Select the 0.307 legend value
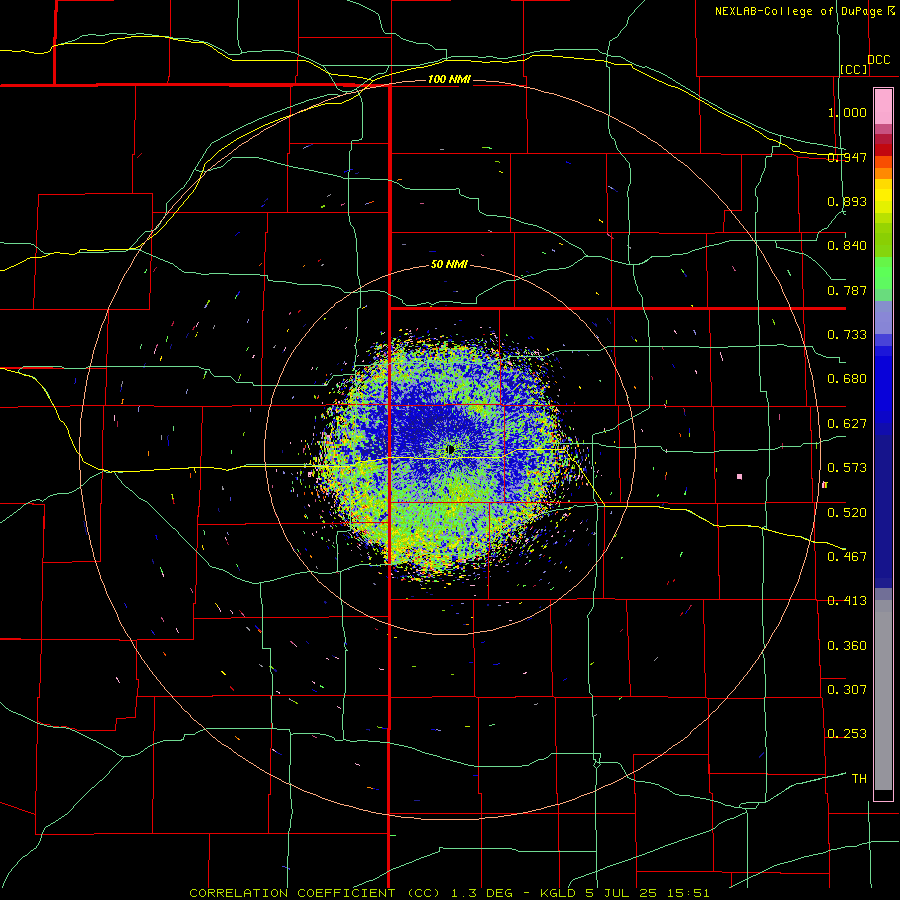Screen dimensions: 900x900 [847, 690]
